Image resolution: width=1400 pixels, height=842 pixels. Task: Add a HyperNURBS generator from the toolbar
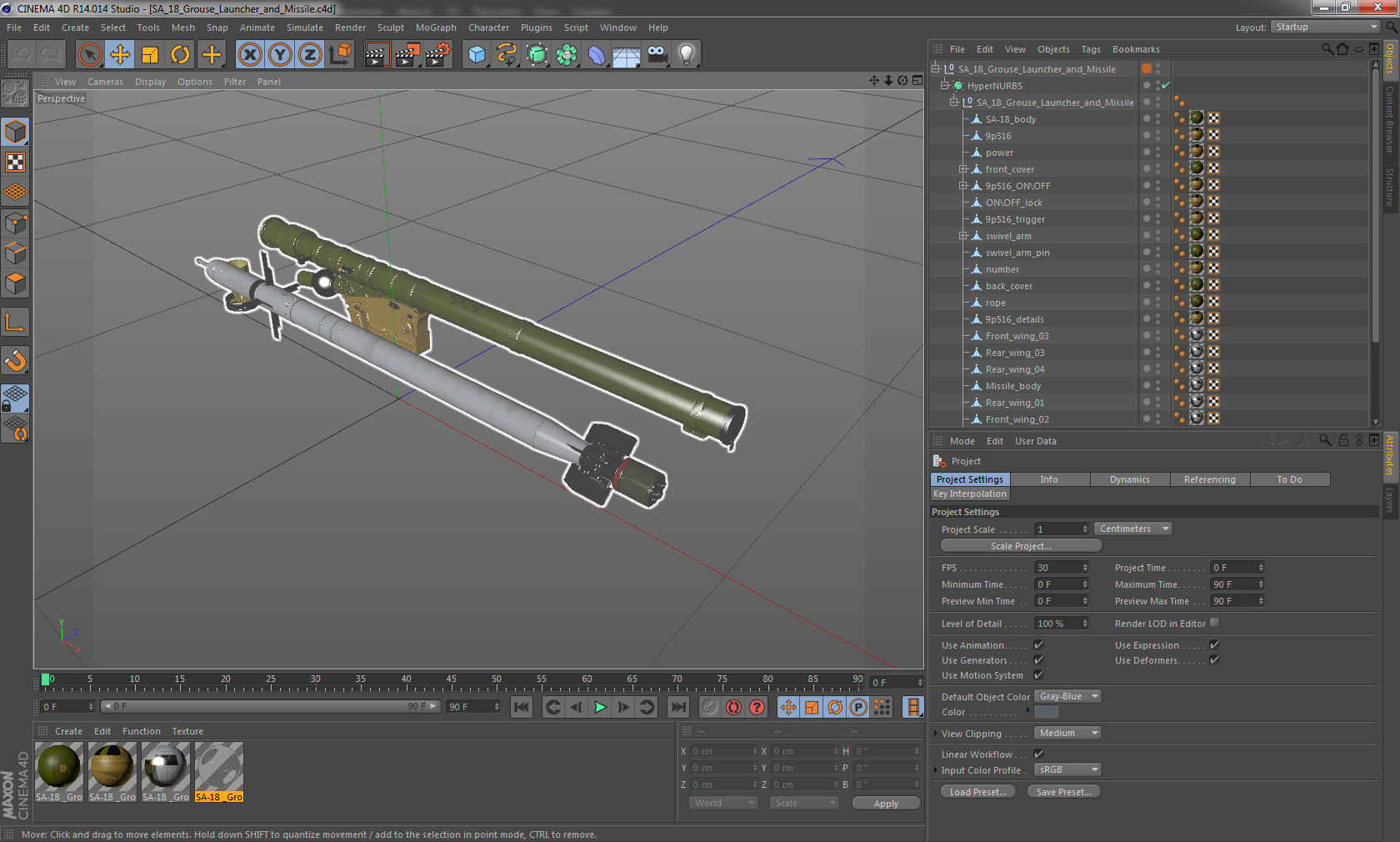(x=537, y=55)
